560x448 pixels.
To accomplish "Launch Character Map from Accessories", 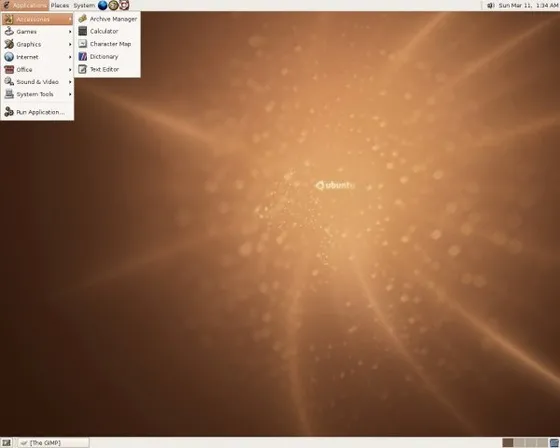I will tap(107, 44).
